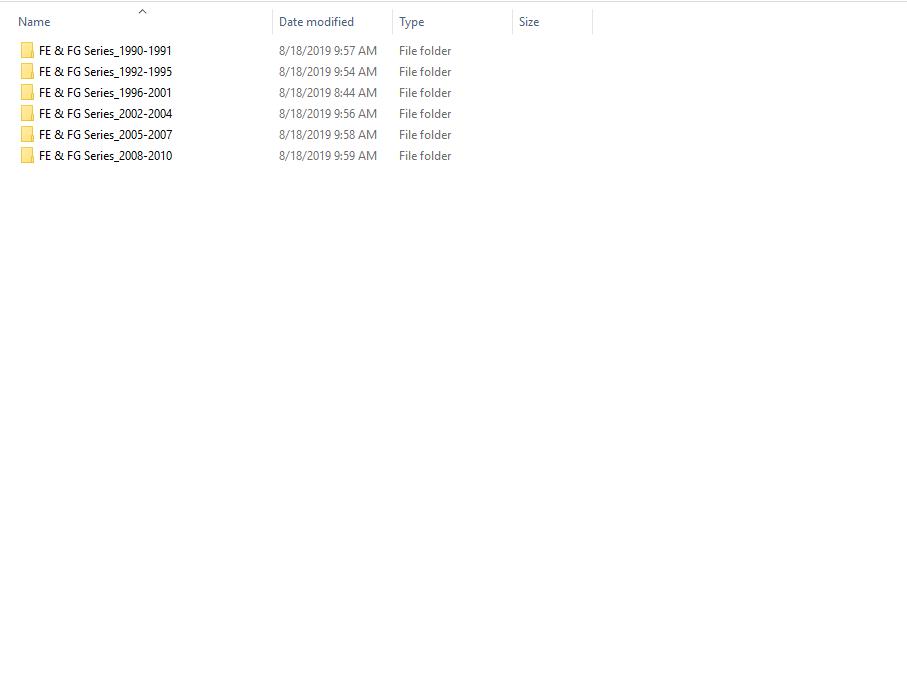Screen dimensions: 907x682
Task: Select folder name FE & FG Series_1992-1995
Action: 105,72
